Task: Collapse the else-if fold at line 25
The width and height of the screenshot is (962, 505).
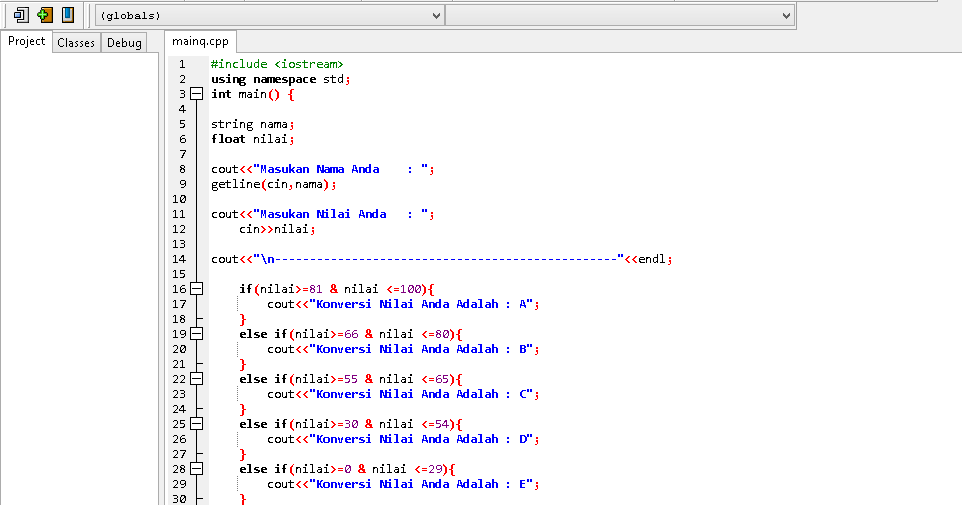Action: (196, 423)
